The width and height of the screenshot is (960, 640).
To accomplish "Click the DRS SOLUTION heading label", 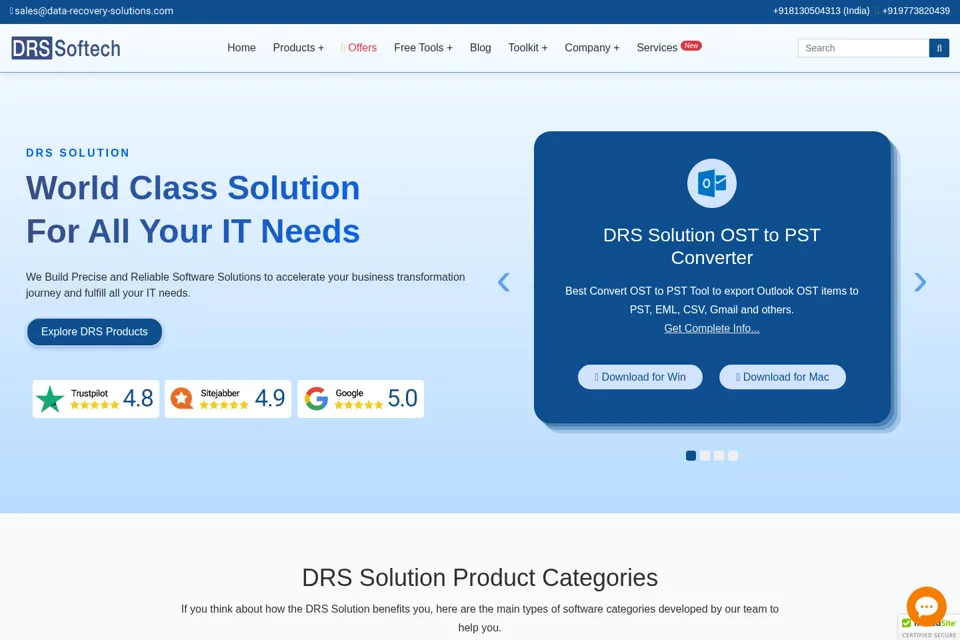I will pos(78,152).
